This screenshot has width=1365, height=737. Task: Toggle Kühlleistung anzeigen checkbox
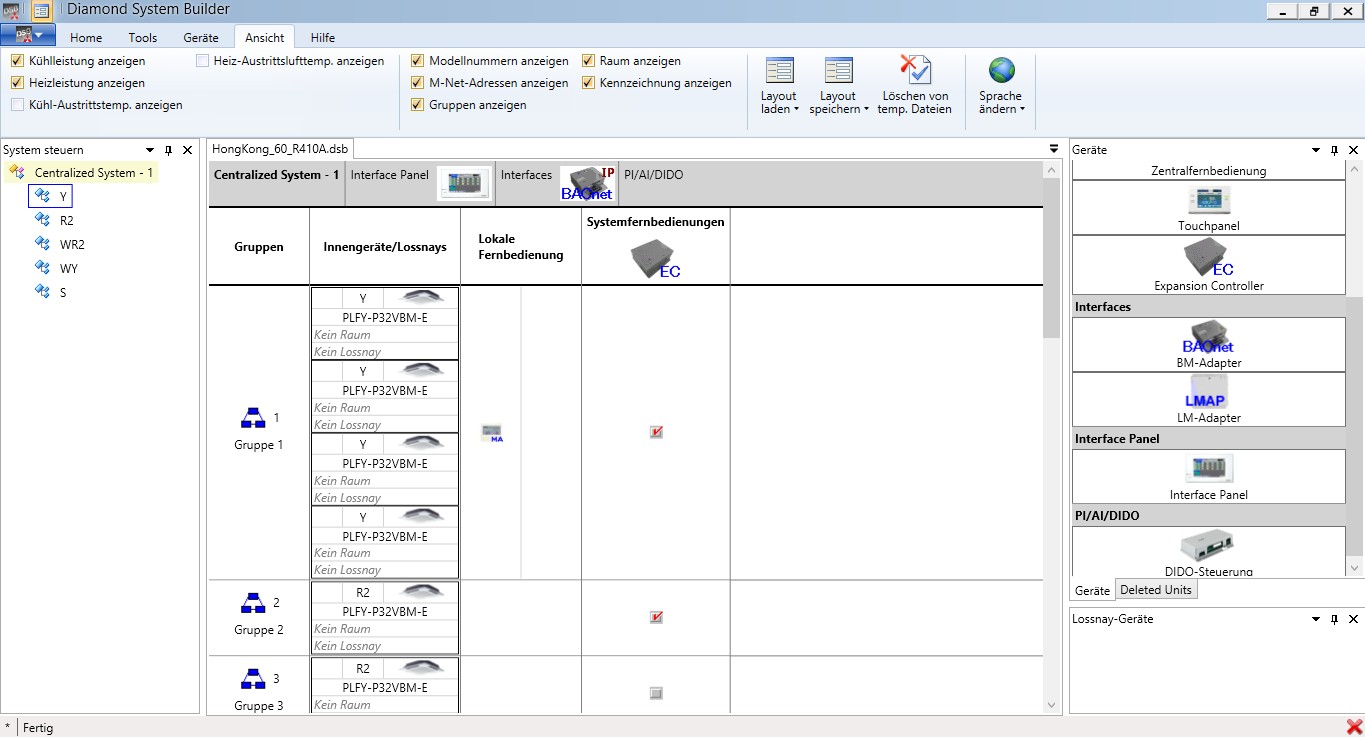[x=17, y=61]
